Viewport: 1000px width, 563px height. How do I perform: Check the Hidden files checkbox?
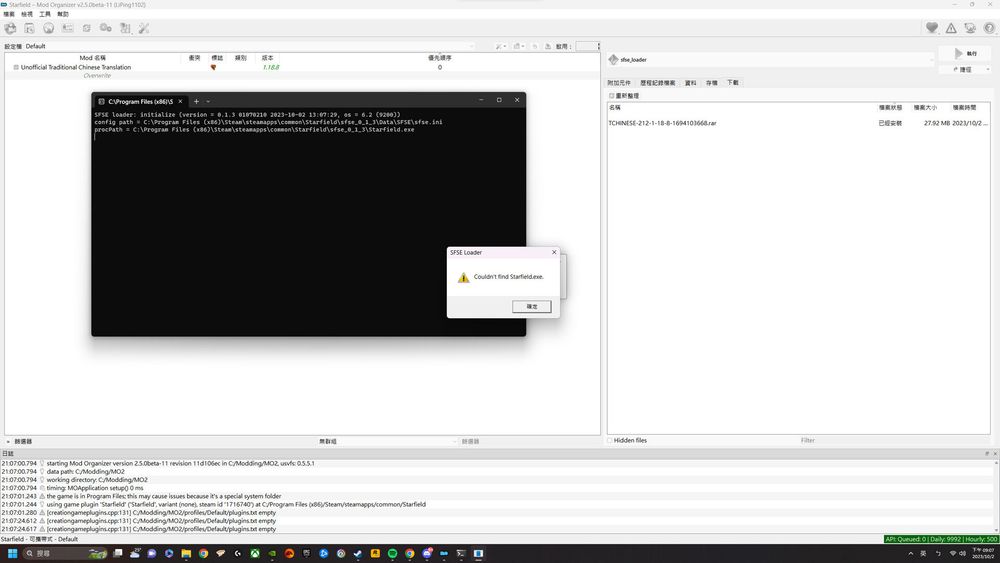click(x=611, y=440)
